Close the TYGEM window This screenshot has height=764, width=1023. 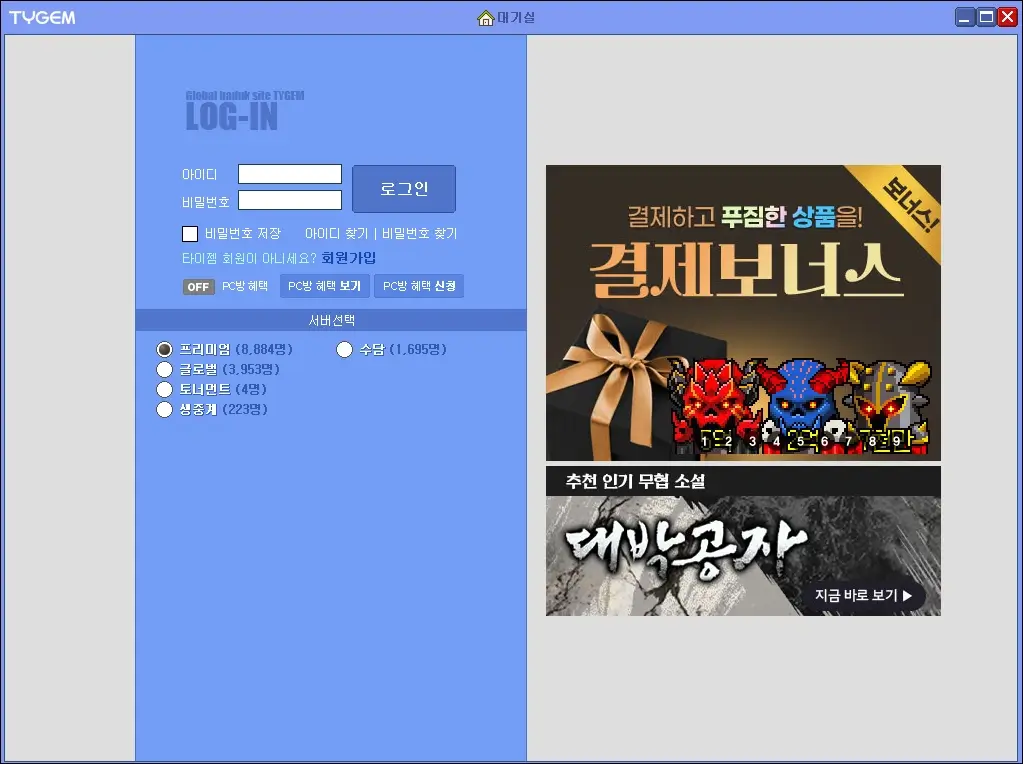(x=1007, y=18)
